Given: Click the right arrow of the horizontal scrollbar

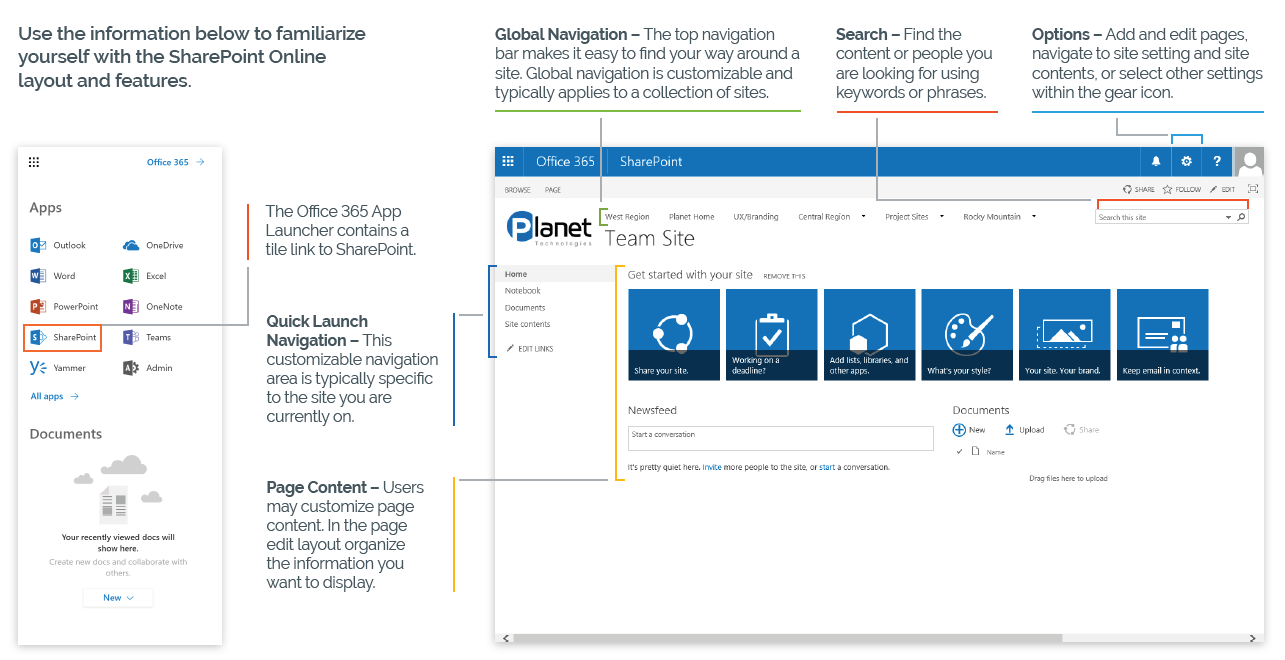Looking at the screenshot, I should coord(1253,638).
